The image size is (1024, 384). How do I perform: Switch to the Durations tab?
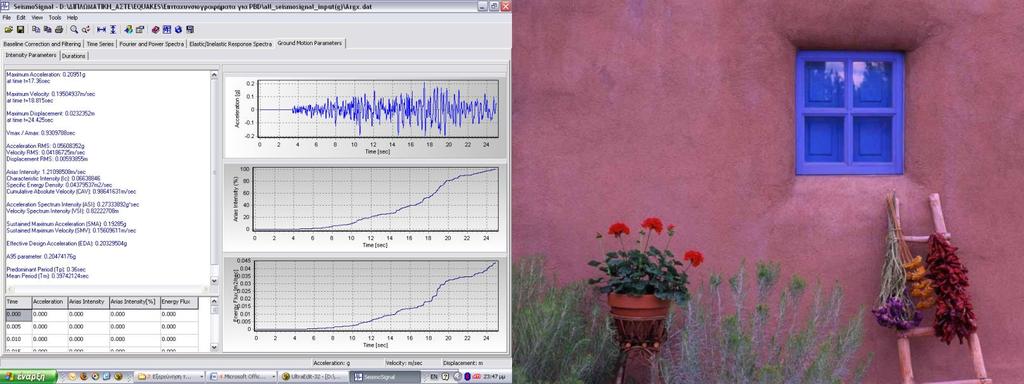pyautogui.click(x=74, y=56)
